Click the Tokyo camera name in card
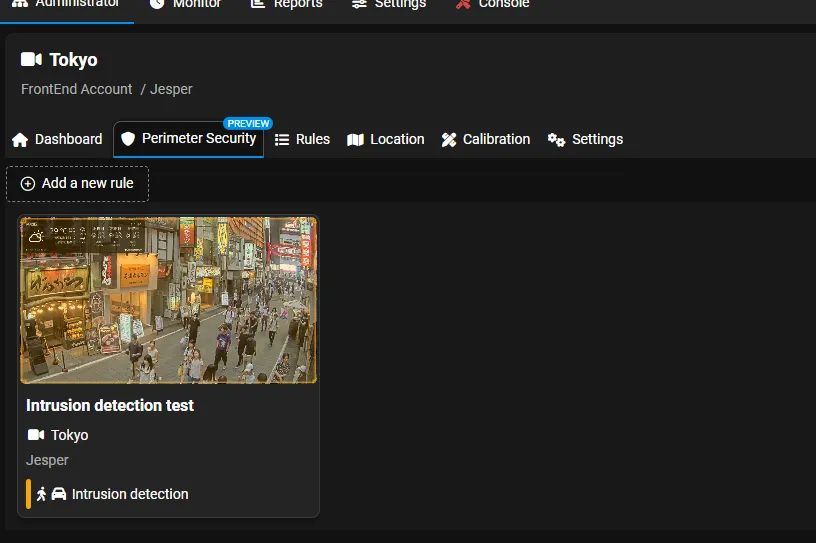The width and height of the screenshot is (816, 543). tap(69, 435)
